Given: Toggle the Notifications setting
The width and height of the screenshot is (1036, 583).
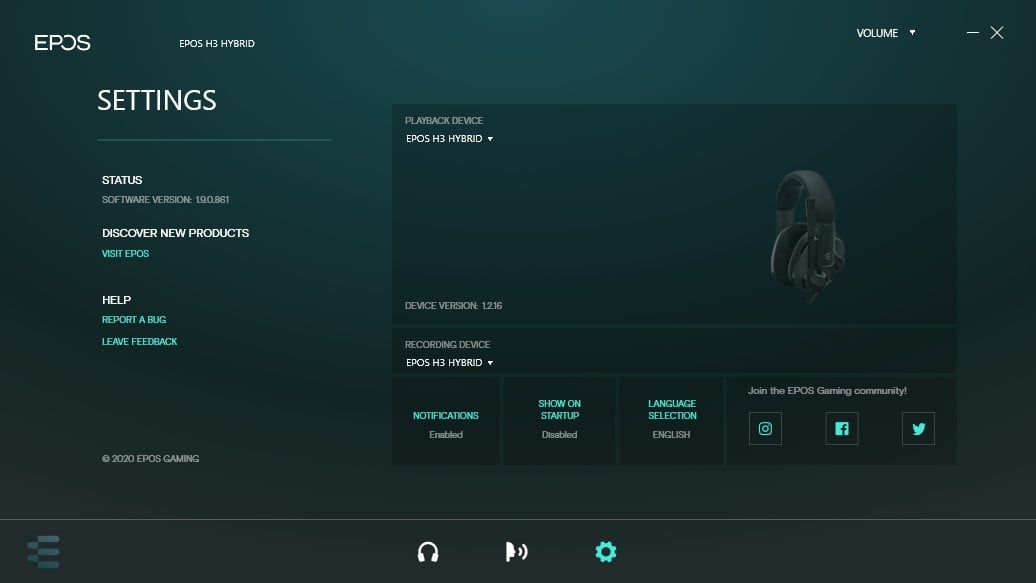Looking at the screenshot, I should tap(446, 422).
